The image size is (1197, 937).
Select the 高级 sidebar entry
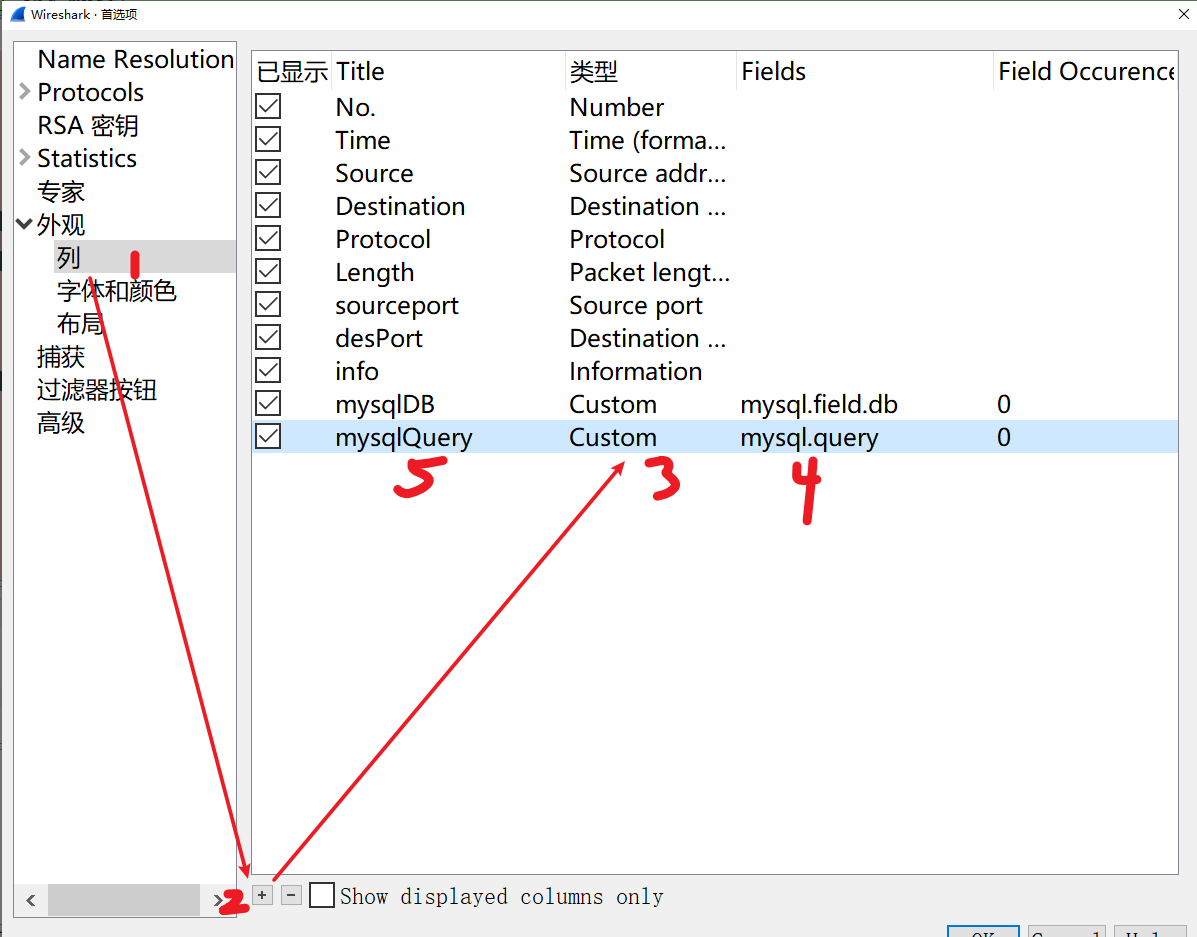pyautogui.click(x=60, y=423)
